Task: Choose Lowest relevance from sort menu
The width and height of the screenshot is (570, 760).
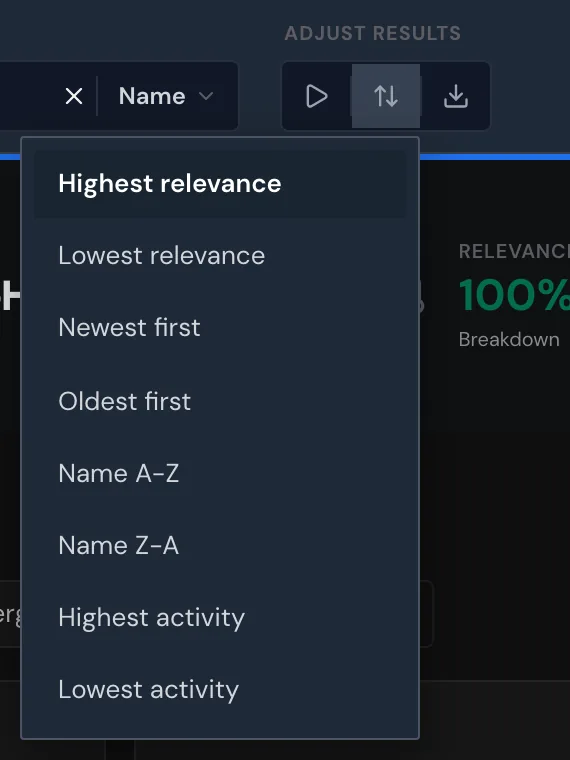Action: (220, 256)
